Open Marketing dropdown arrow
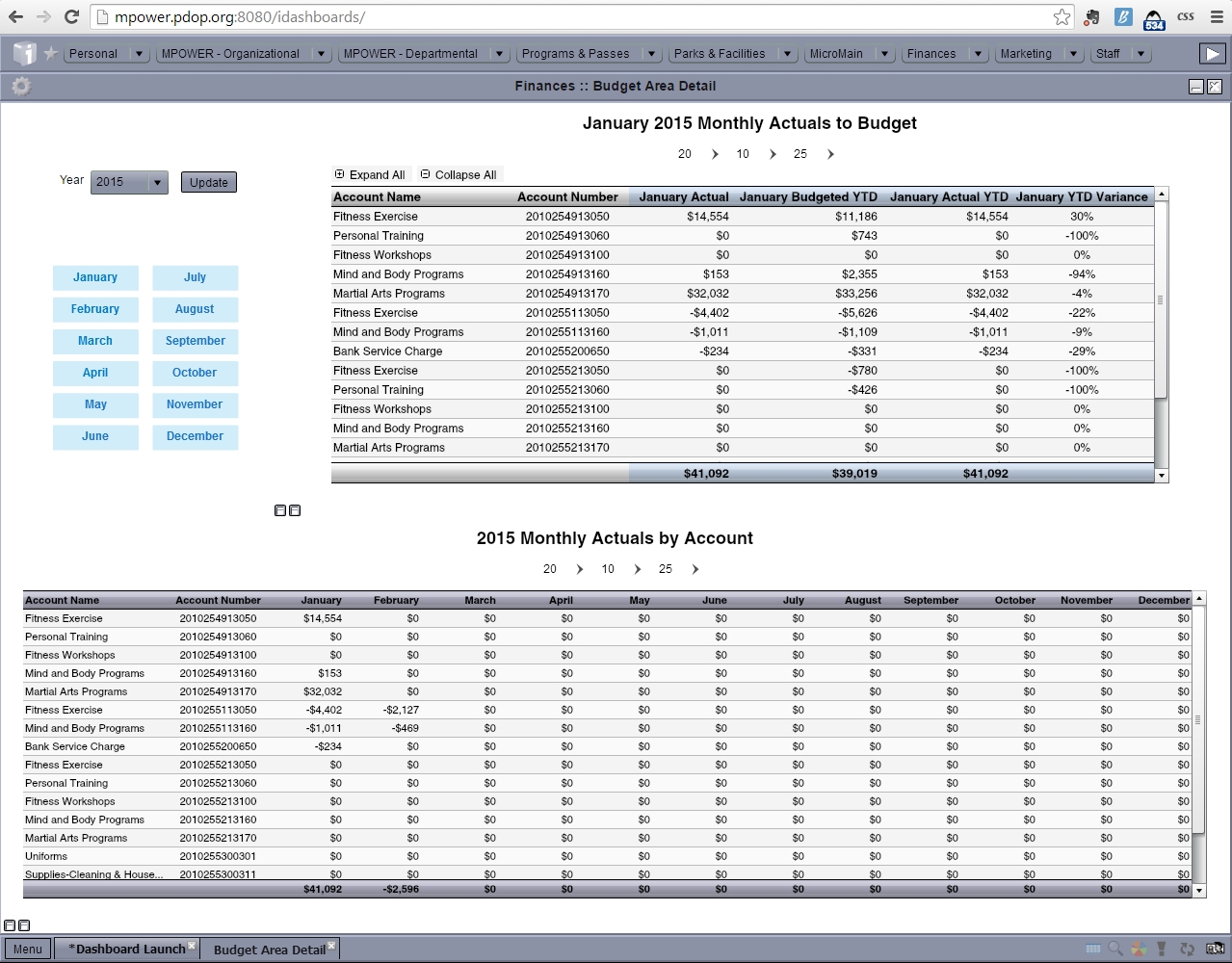This screenshot has width=1232, height=963. [1072, 54]
